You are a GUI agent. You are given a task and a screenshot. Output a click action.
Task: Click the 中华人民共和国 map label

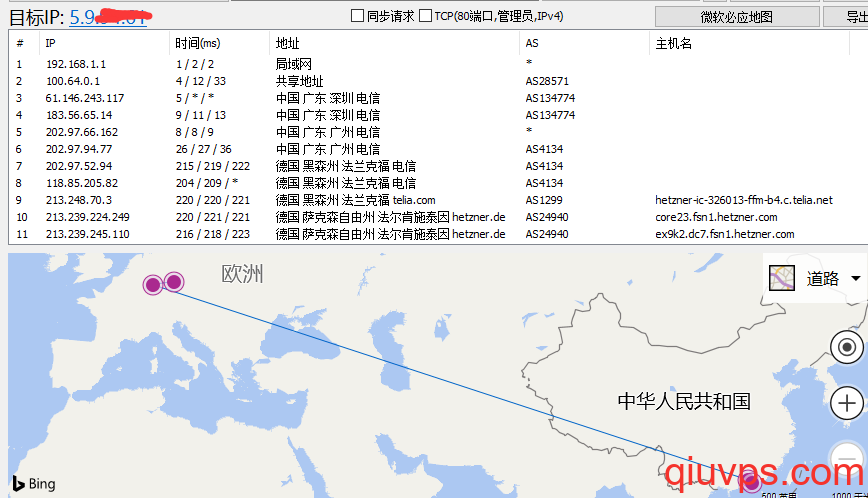pyautogui.click(x=684, y=402)
